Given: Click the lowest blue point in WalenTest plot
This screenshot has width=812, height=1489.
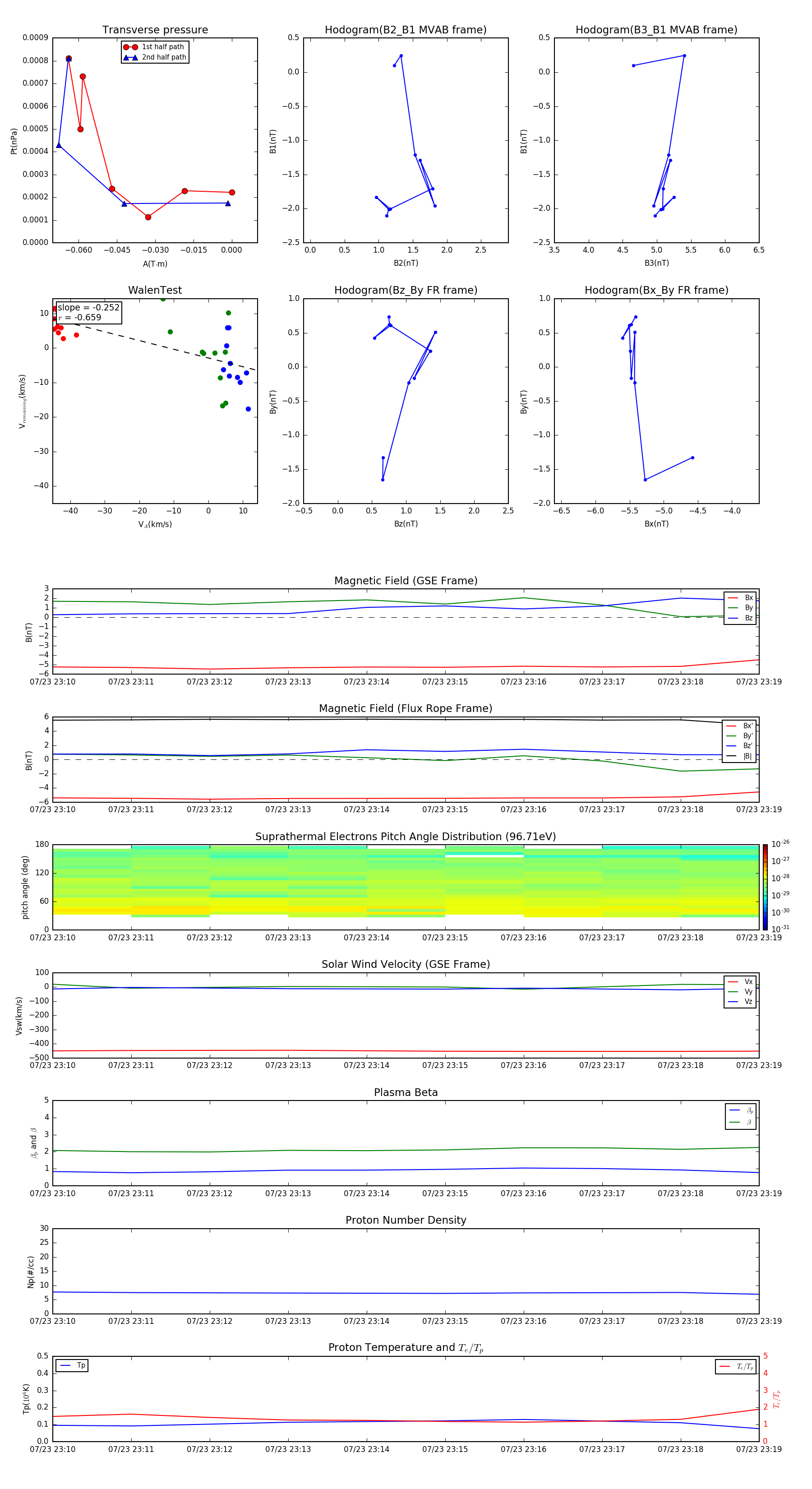Looking at the screenshot, I should click(x=248, y=409).
